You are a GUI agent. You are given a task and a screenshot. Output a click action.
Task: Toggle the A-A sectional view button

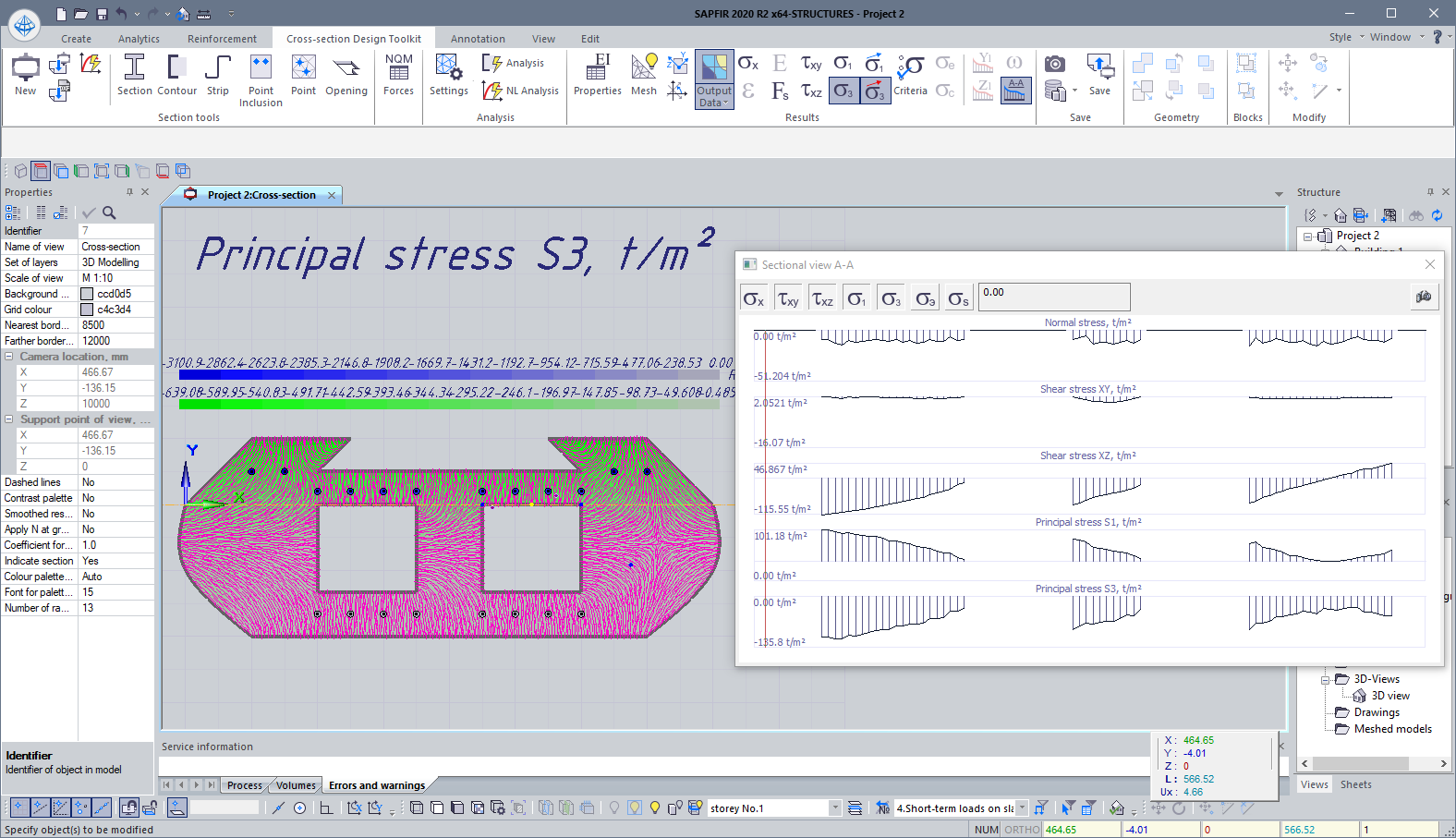click(x=1015, y=90)
